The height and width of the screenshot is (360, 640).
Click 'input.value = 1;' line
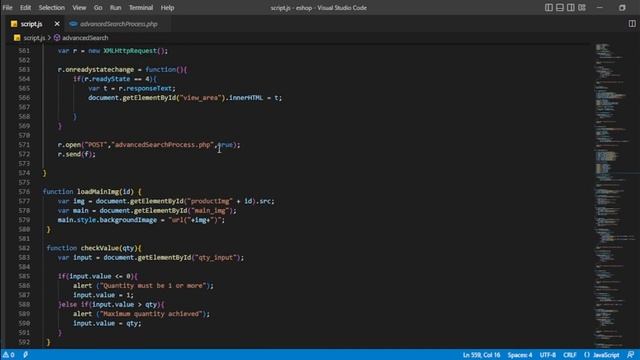coord(103,295)
